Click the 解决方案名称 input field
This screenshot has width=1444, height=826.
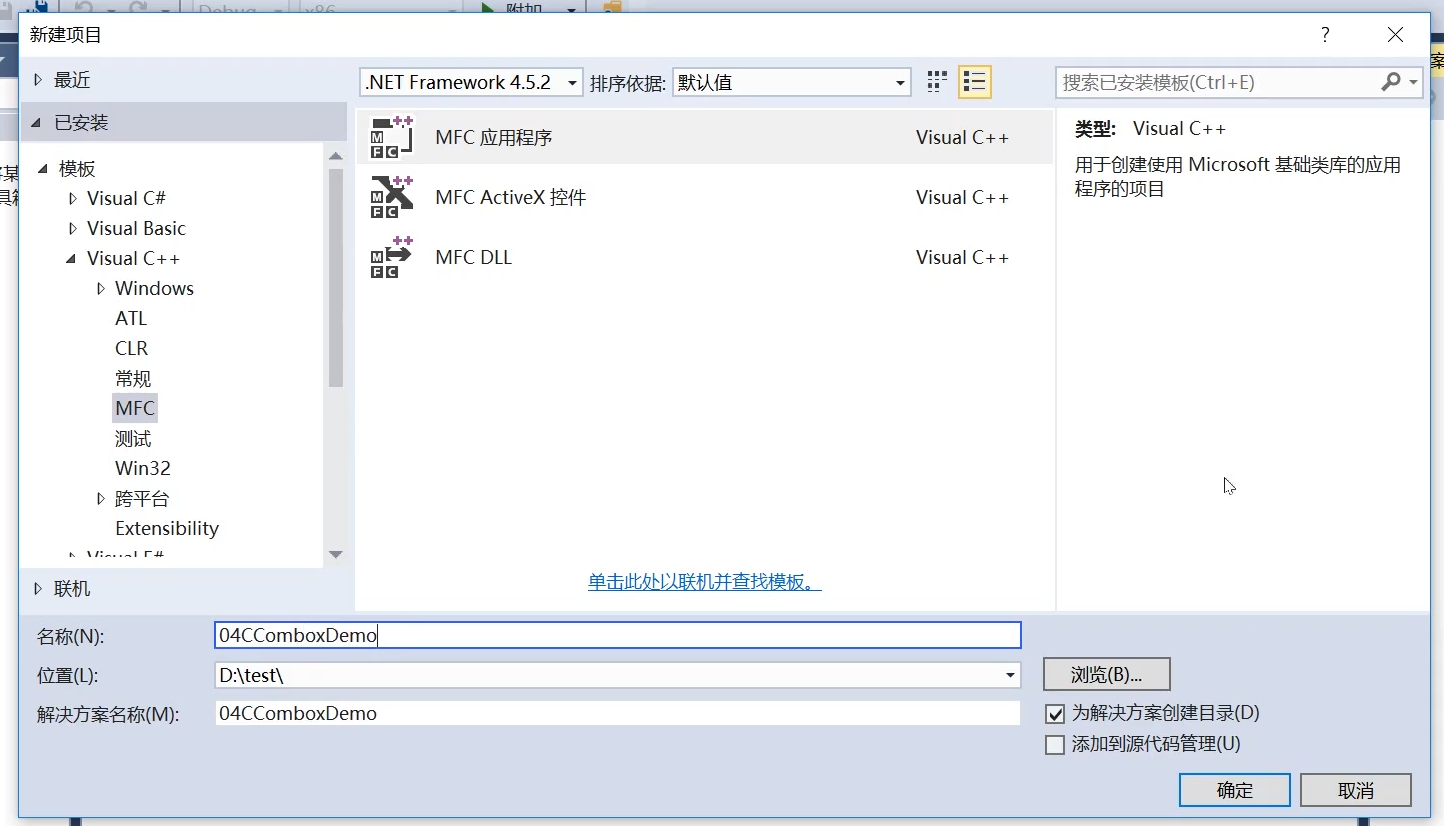coord(618,713)
